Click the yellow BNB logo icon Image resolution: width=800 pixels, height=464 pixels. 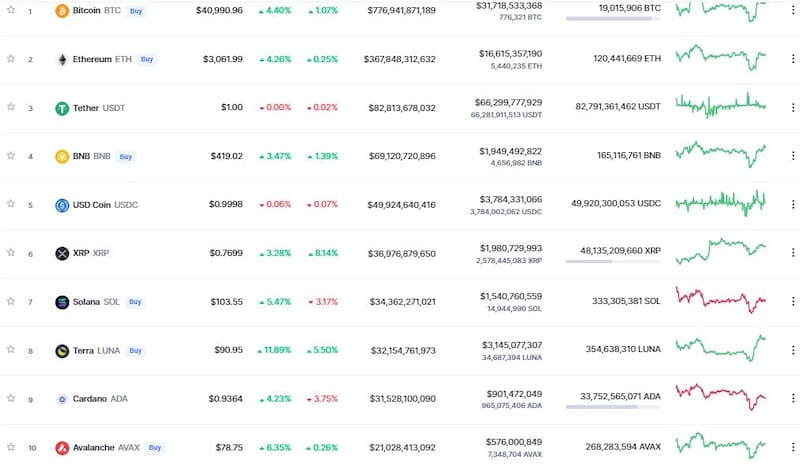(x=62, y=157)
